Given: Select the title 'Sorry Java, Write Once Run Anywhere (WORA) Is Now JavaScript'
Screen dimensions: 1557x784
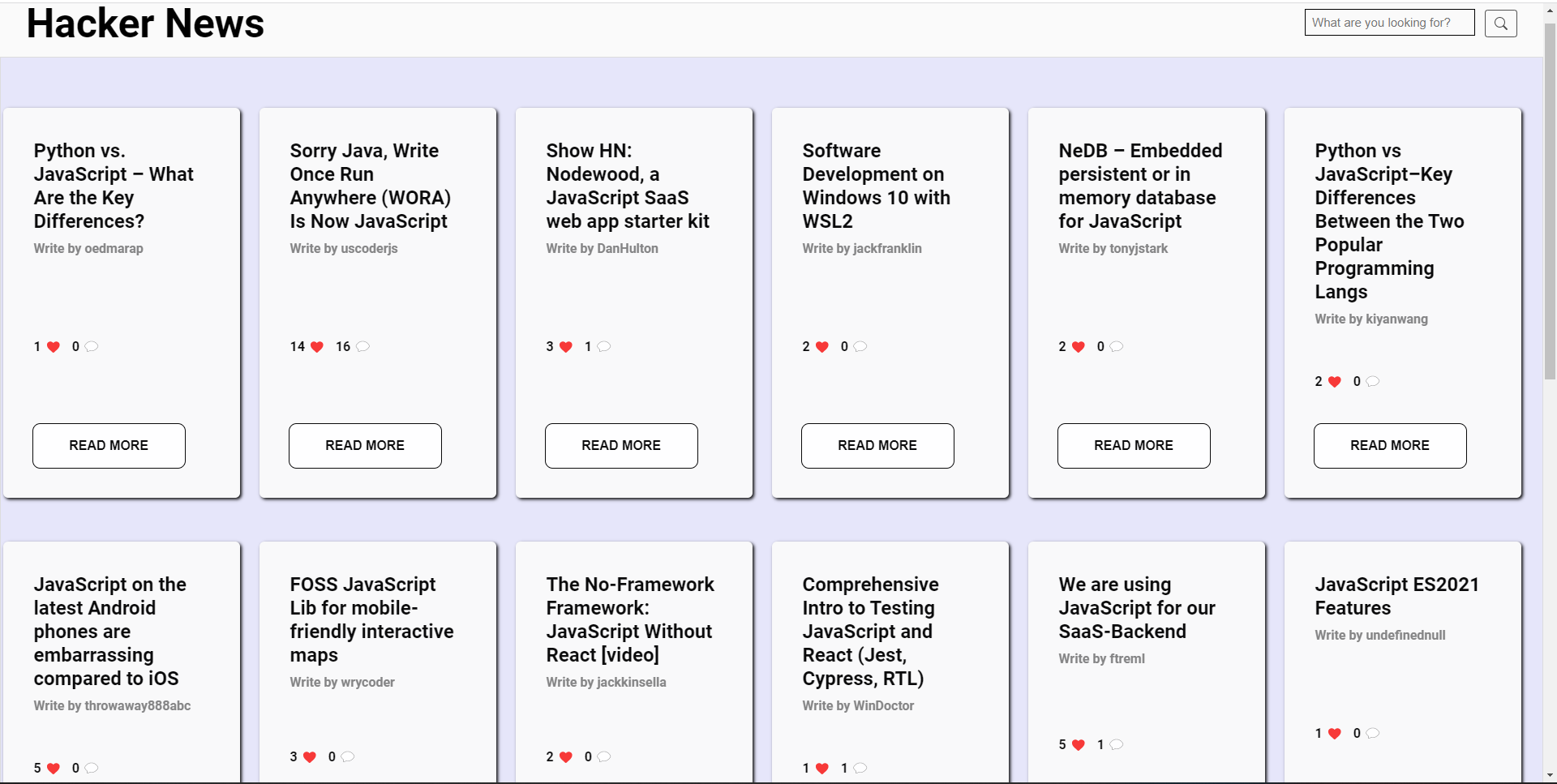Looking at the screenshot, I should tap(371, 186).
